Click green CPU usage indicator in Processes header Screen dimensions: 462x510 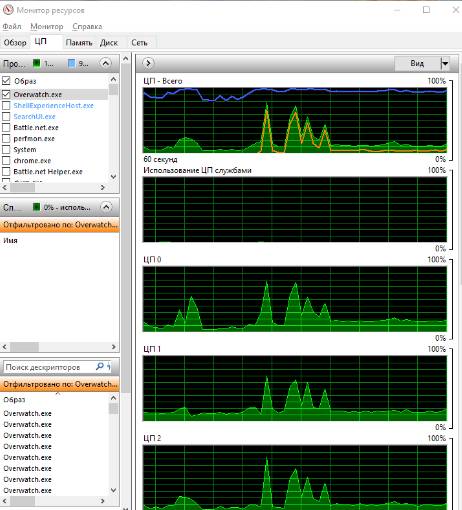36,63
